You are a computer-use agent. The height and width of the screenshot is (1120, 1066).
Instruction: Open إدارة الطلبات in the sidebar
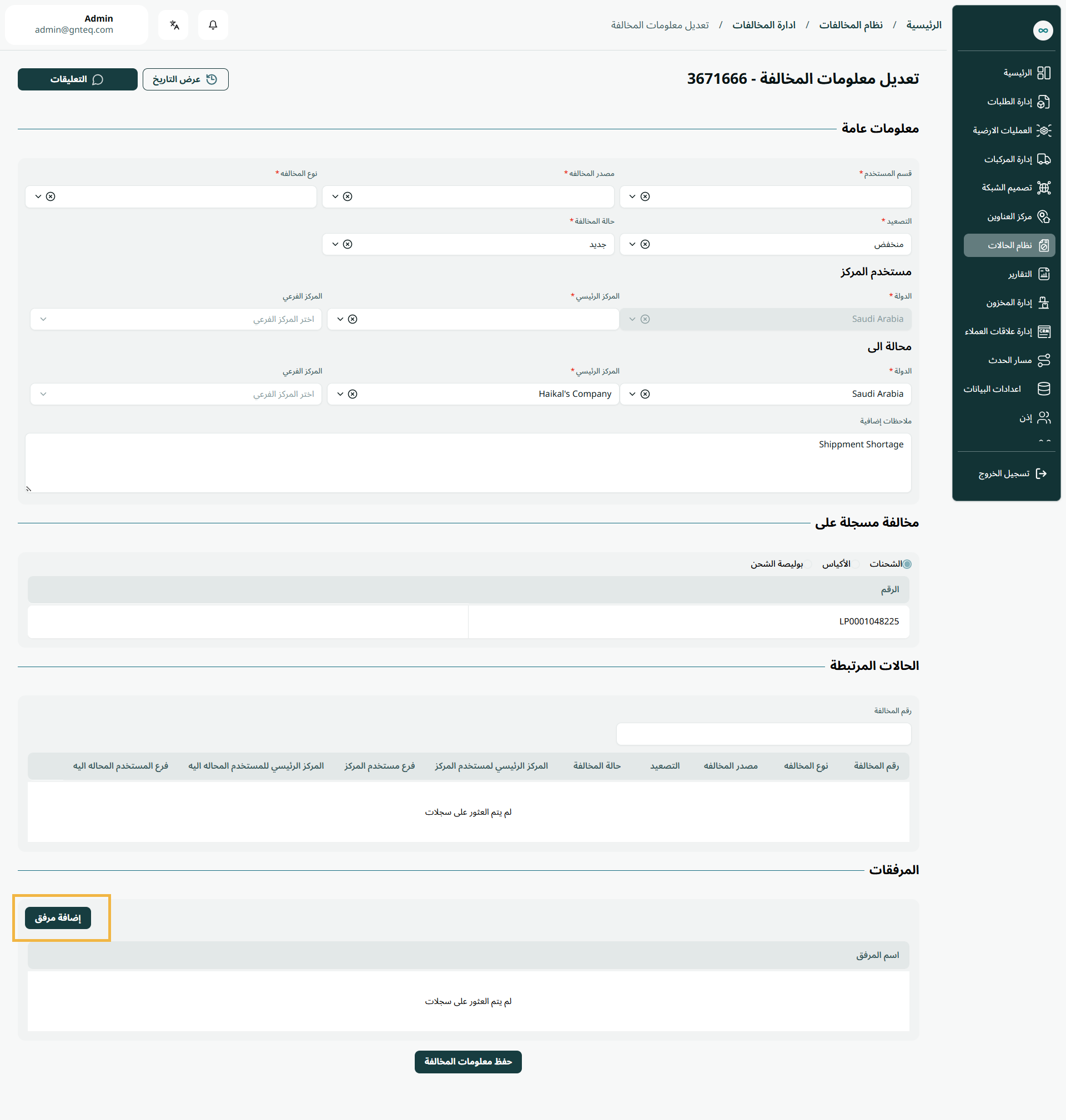(1009, 102)
